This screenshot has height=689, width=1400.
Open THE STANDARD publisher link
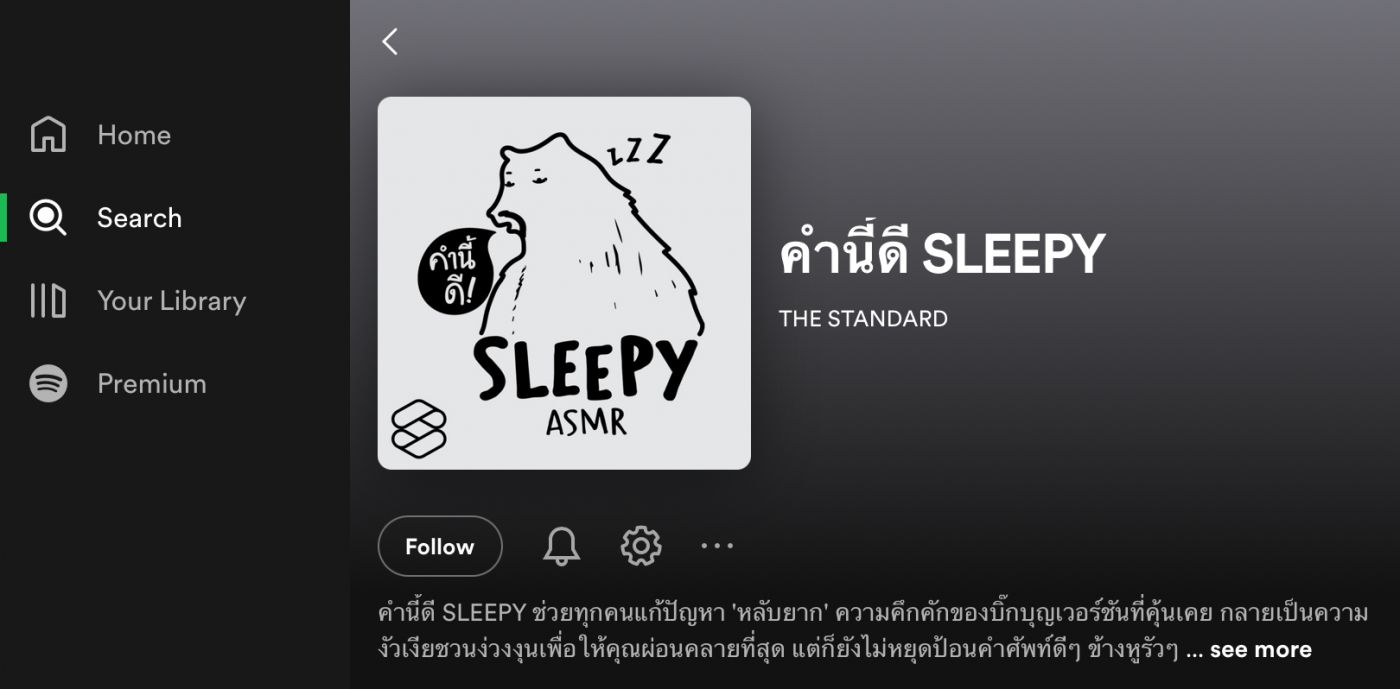pos(863,319)
